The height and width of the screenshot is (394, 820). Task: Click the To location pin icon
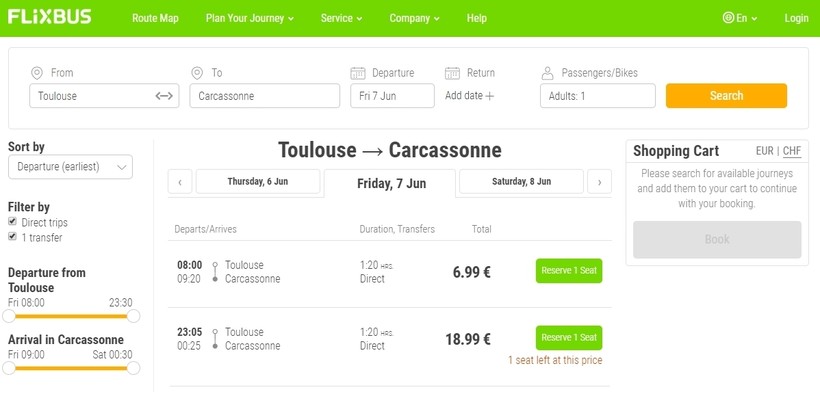pos(197,73)
